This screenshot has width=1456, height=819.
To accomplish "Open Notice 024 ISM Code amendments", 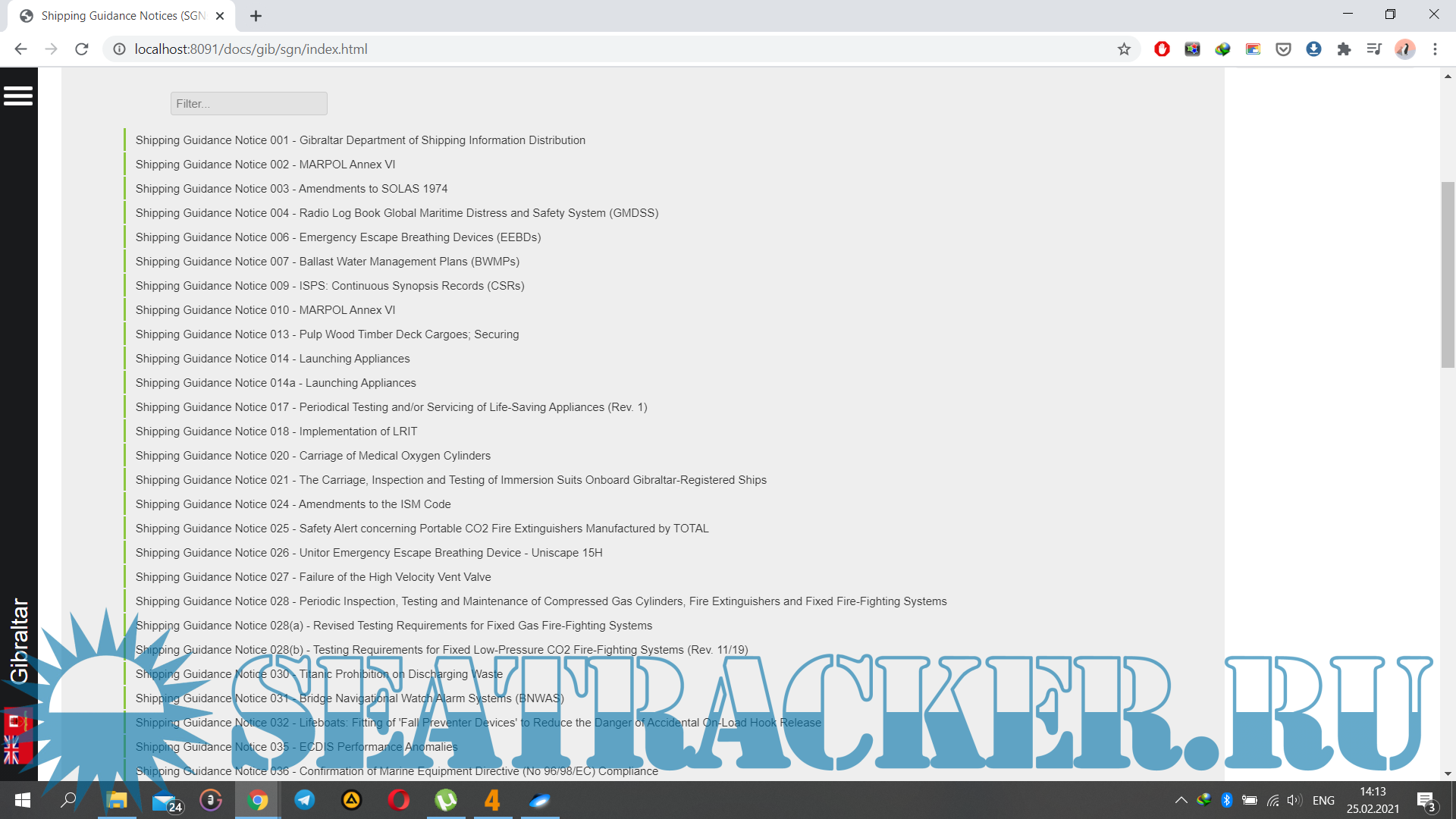I will coord(293,504).
